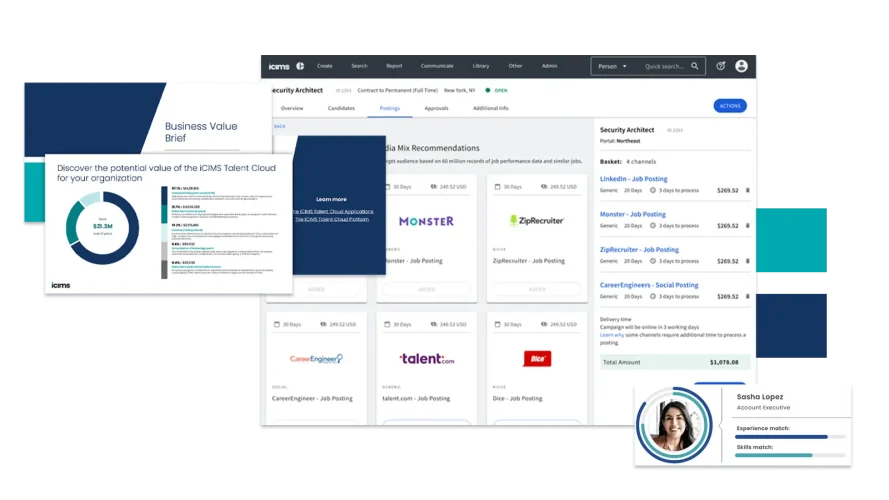Click the blue ACTIONS button
The height and width of the screenshot is (500, 889).
[730, 106]
